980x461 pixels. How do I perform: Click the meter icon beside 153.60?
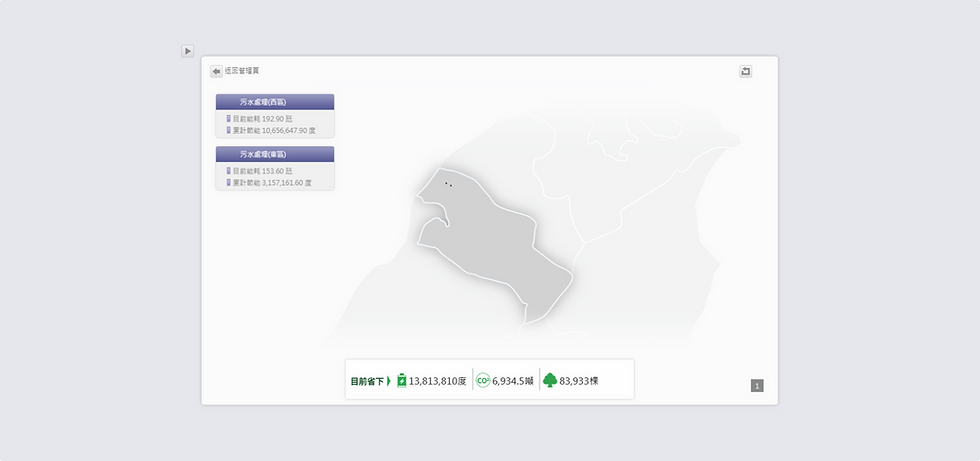coord(229,171)
